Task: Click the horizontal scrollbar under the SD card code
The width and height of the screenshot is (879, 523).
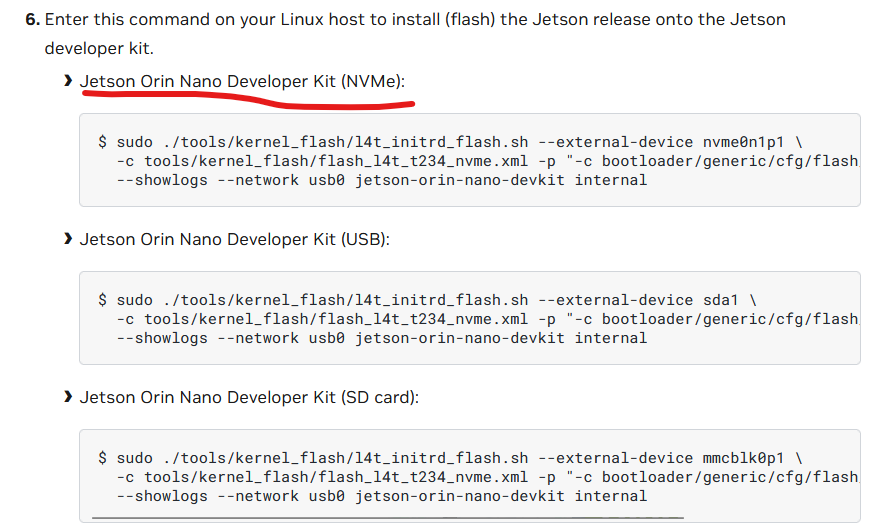Action: [388, 517]
